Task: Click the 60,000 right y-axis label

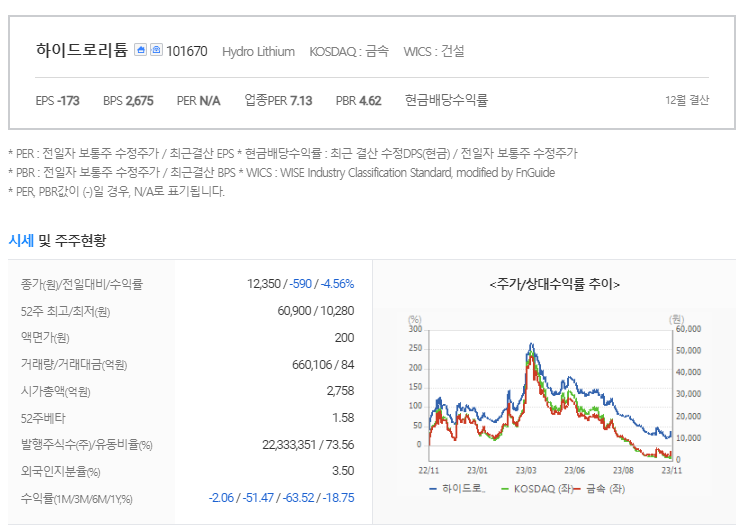Action: coord(689,329)
